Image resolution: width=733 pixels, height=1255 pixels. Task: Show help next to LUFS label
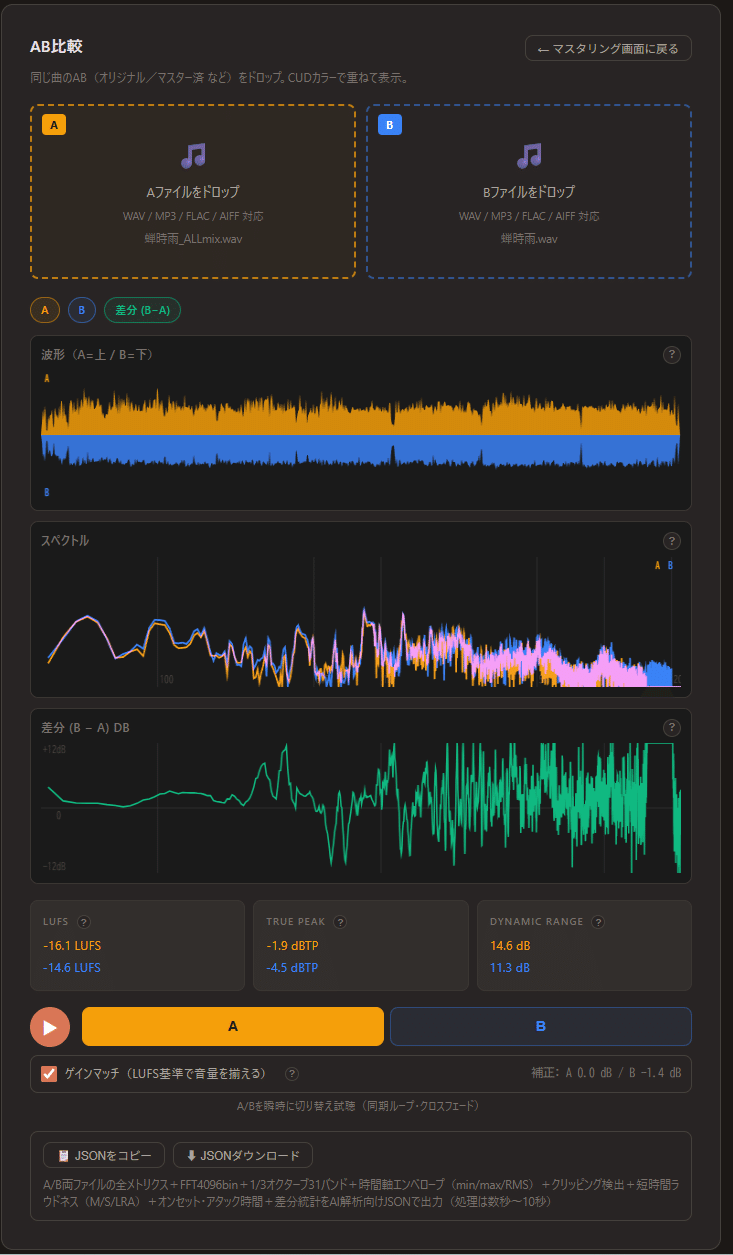pyautogui.click(x=84, y=922)
